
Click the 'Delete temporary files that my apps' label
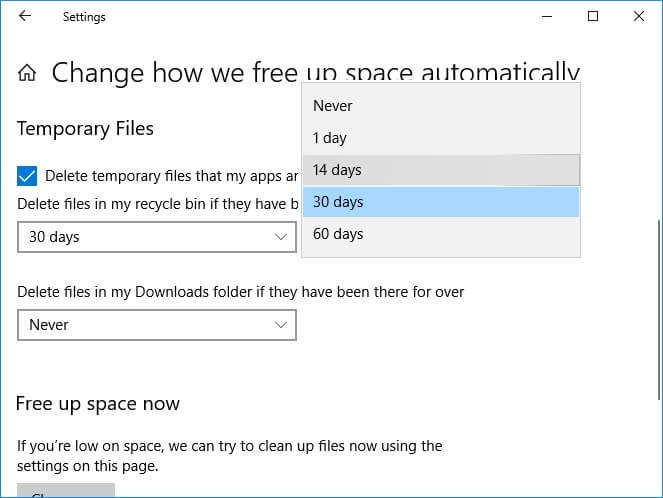coord(171,176)
